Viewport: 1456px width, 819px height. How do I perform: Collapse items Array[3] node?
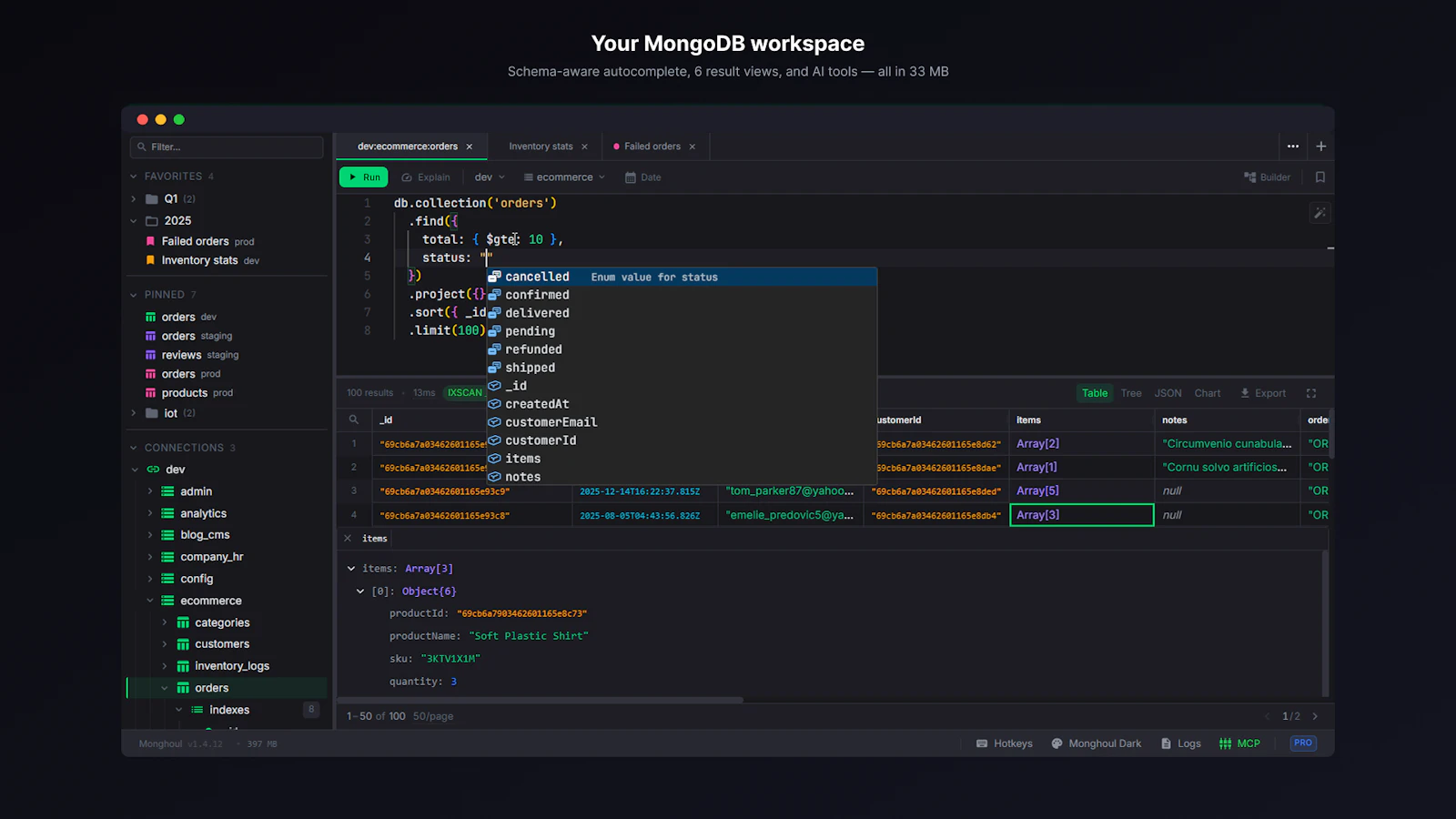click(351, 569)
